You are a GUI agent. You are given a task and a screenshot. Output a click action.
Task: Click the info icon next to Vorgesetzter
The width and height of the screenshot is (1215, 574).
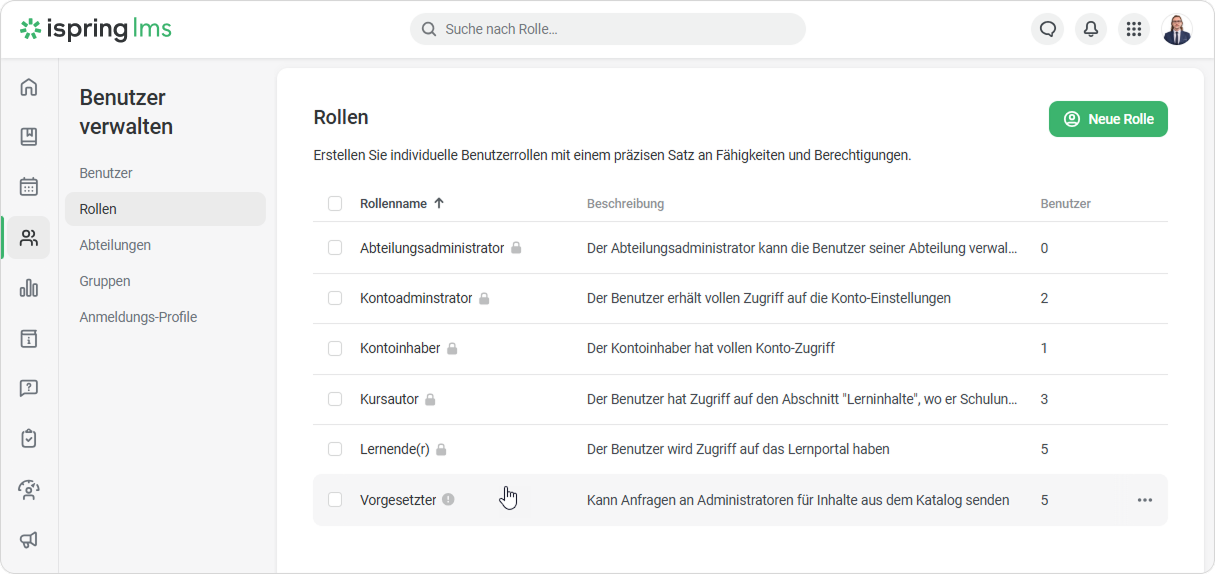point(448,499)
